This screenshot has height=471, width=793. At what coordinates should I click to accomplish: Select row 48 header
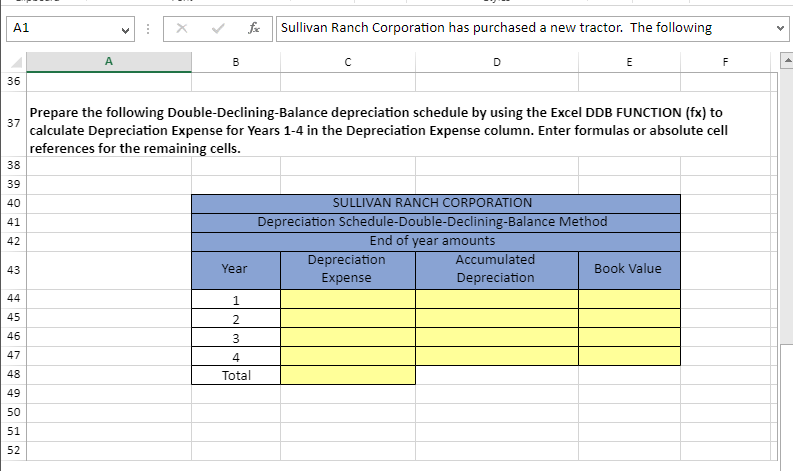click(14, 374)
